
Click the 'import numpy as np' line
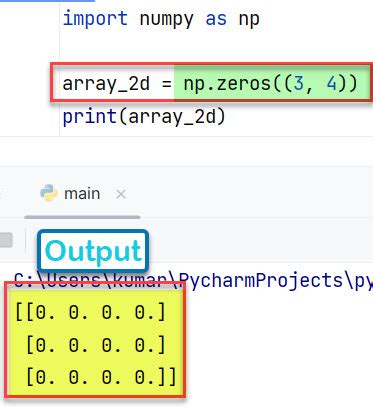pos(161,19)
